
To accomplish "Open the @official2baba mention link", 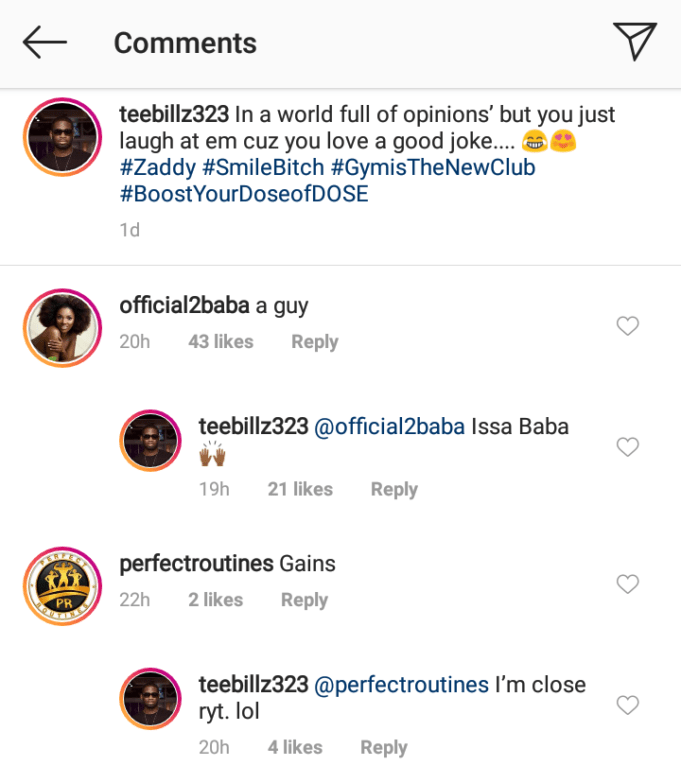I will pos(390,426).
